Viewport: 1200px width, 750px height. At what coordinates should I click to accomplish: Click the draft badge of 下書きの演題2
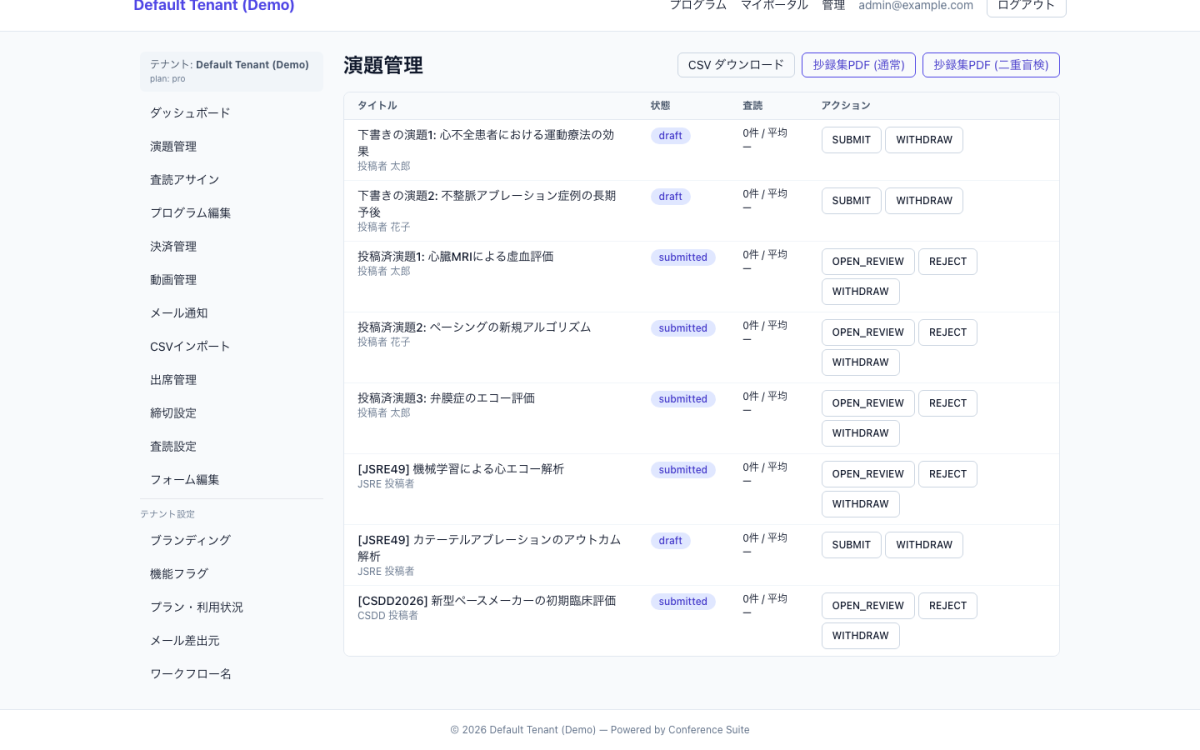[670, 197]
